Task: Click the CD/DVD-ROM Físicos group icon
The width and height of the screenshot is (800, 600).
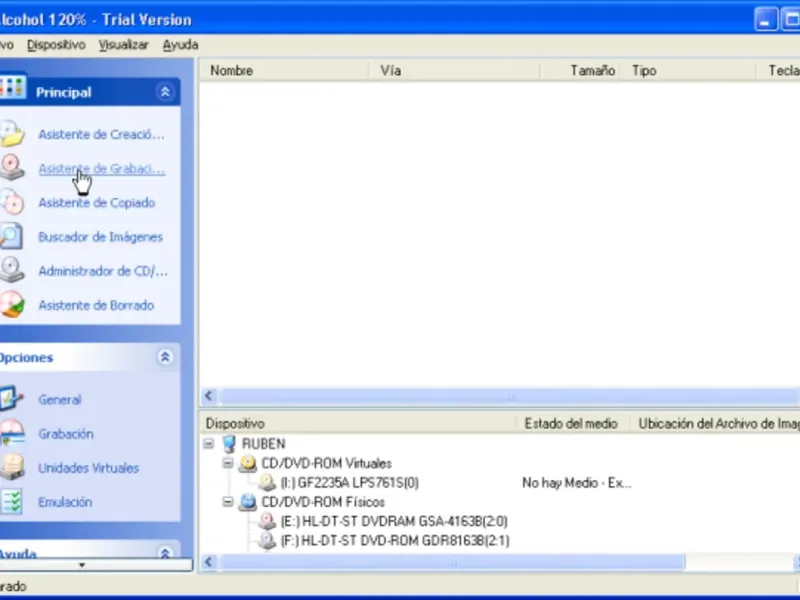Action: tap(248, 502)
